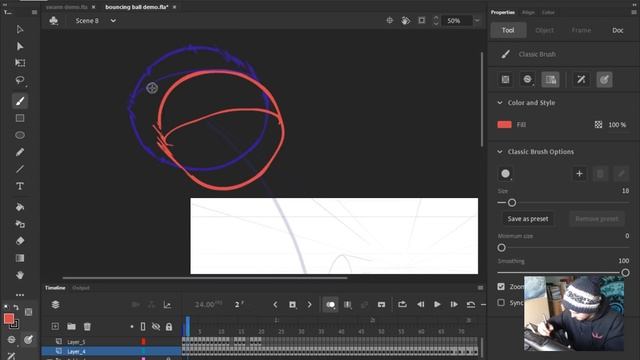640x360 pixels.
Task: Click the edit symbols club icon
Action: click(53, 20)
